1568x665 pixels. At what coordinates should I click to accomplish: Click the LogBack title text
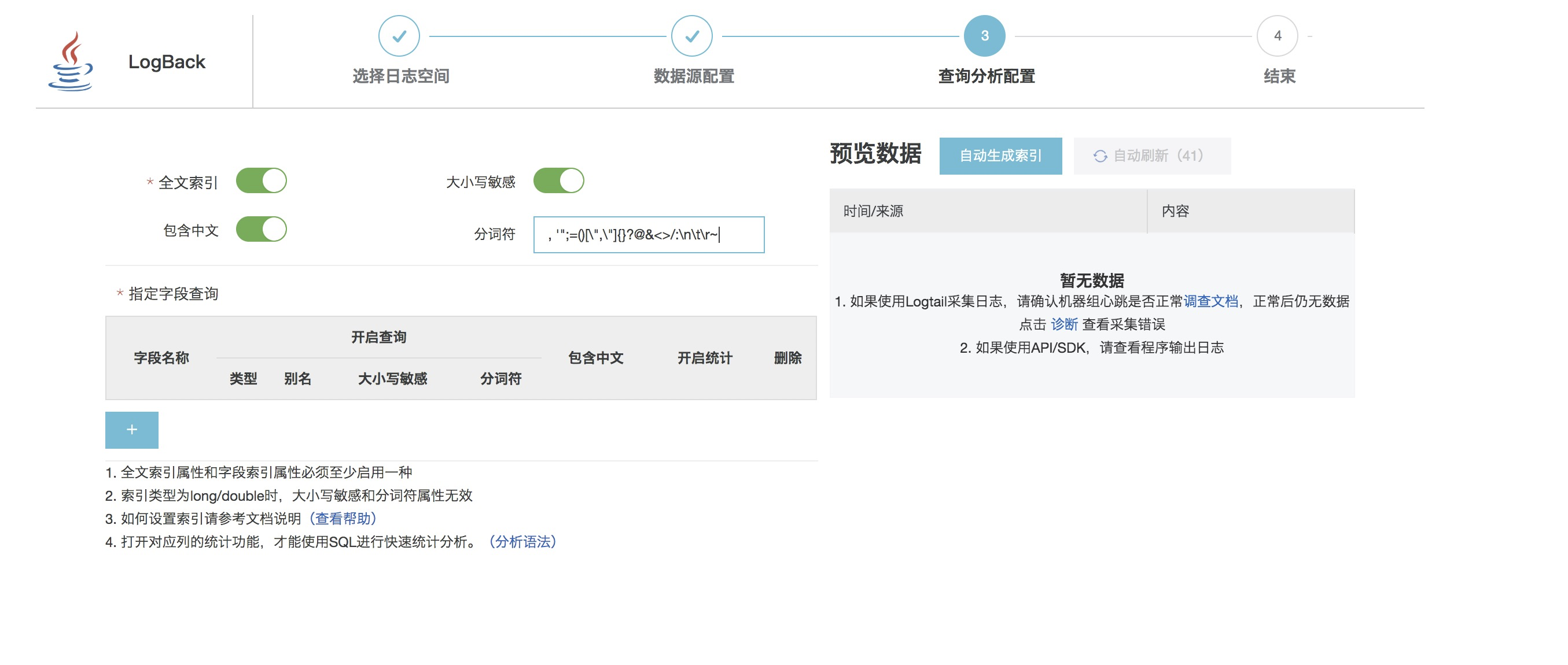[x=167, y=61]
